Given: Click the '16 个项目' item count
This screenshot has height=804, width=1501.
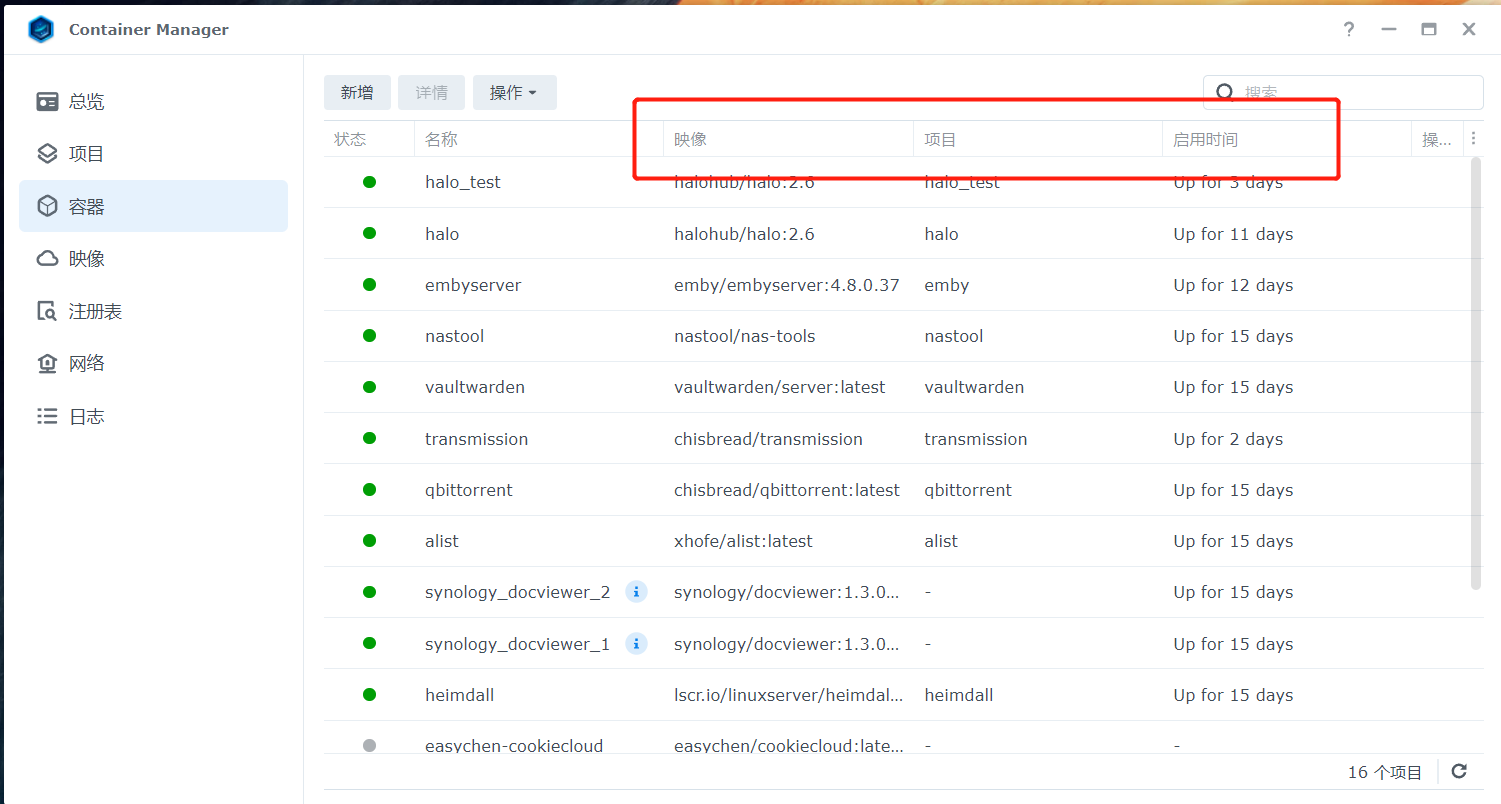Looking at the screenshot, I should coord(1385,772).
